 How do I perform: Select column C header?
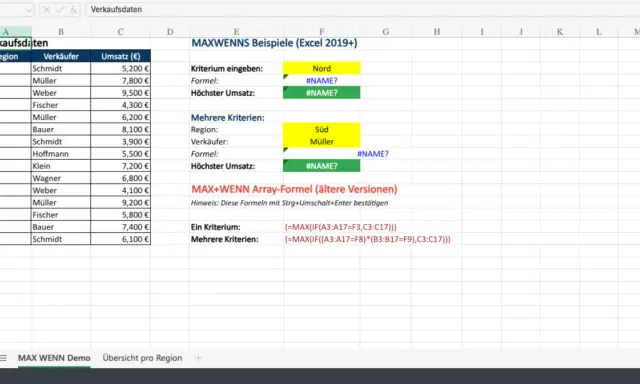(120, 32)
